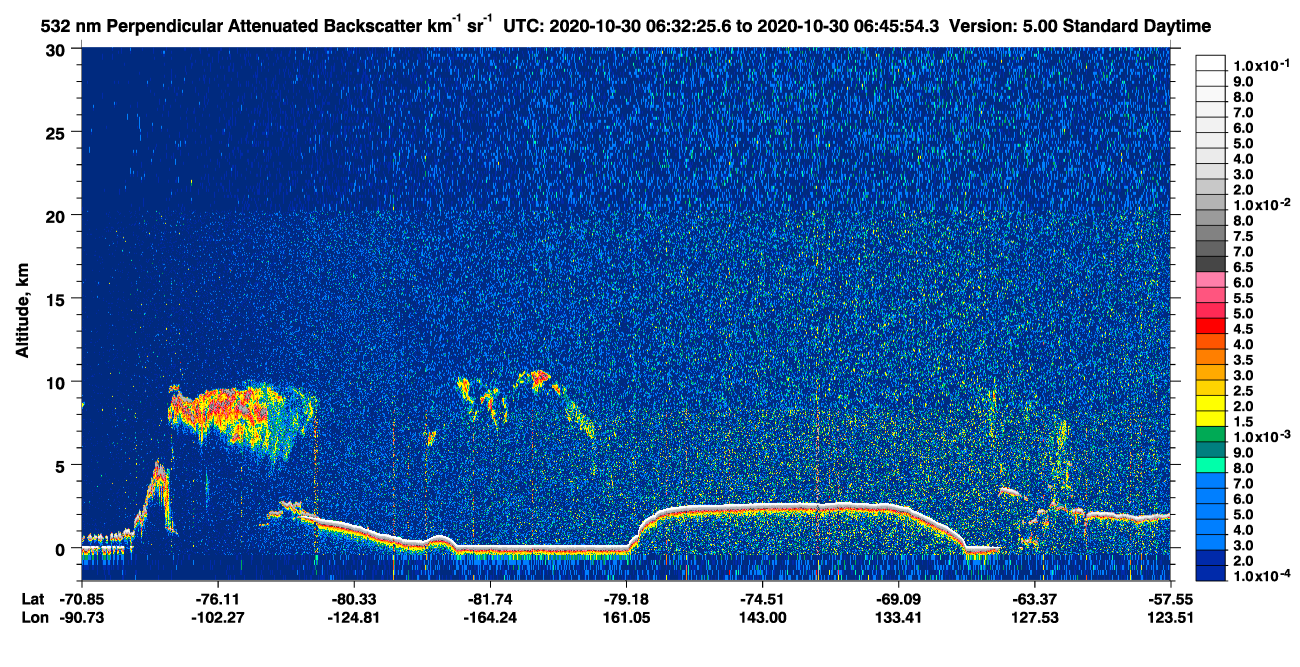Click longitude value '143.00'
Screen dimensions: 1300x667
click(x=762, y=618)
